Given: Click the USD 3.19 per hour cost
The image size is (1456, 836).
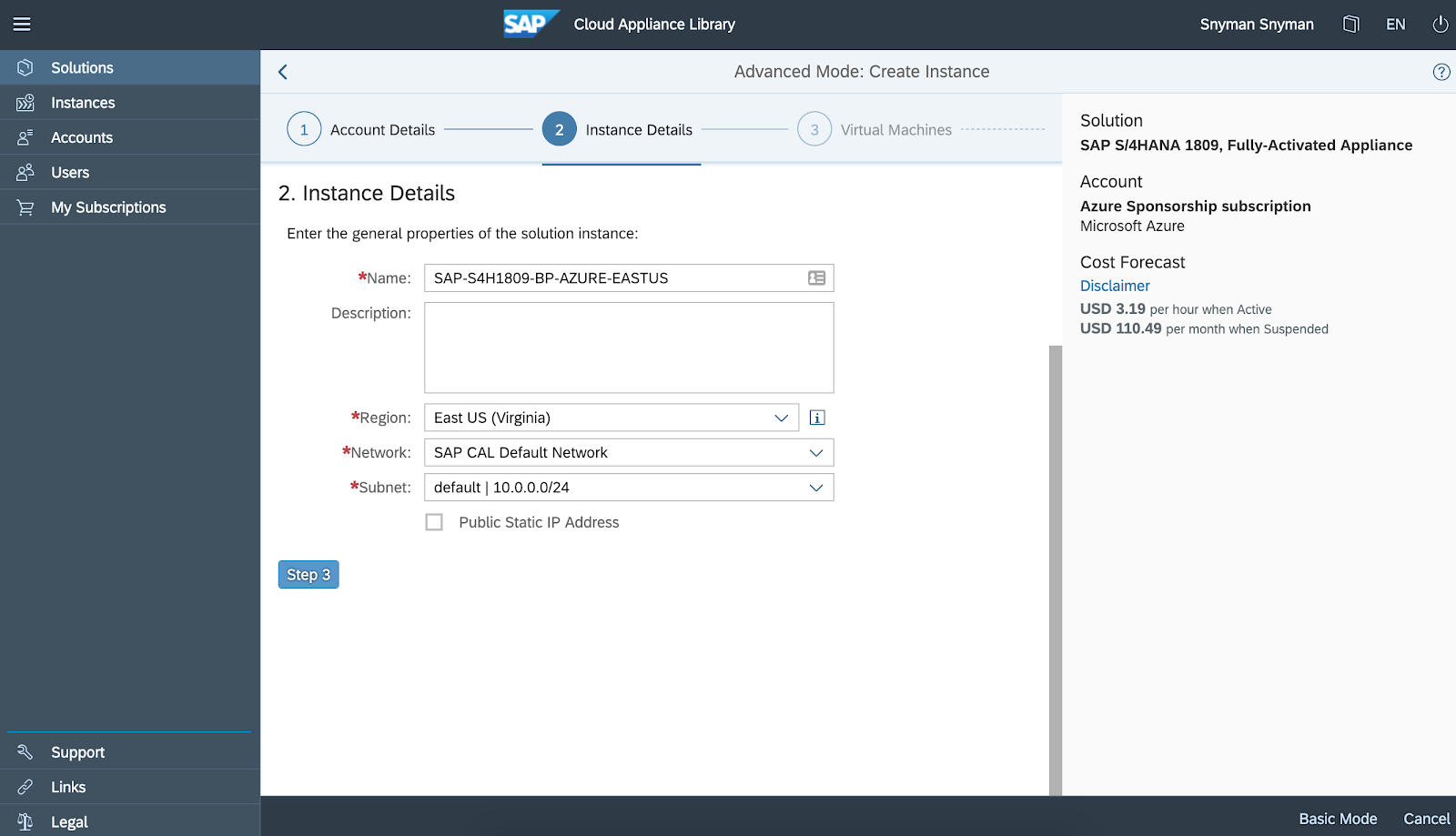Looking at the screenshot, I should coord(1176,309).
